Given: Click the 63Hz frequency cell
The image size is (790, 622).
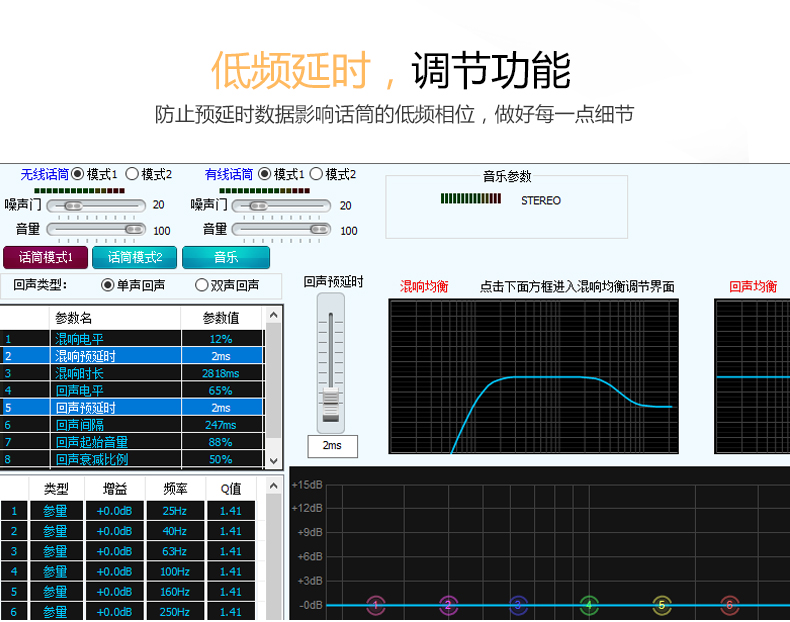Looking at the screenshot, I should (x=175, y=551).
